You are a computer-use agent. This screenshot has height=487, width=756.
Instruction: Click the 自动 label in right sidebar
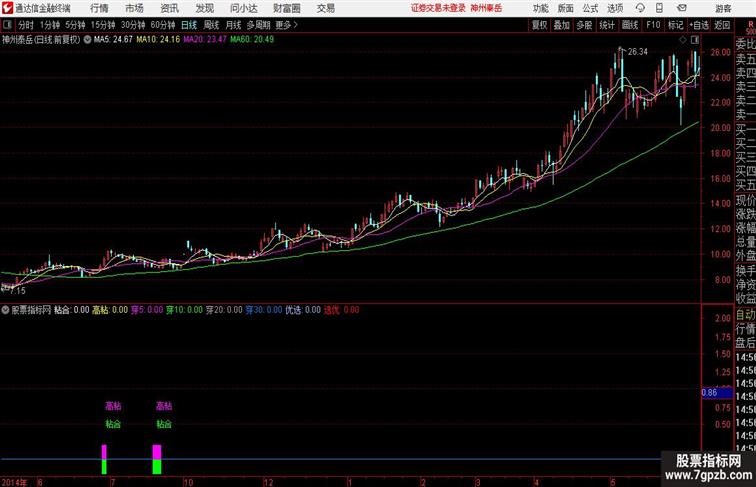tap(745, 315)
